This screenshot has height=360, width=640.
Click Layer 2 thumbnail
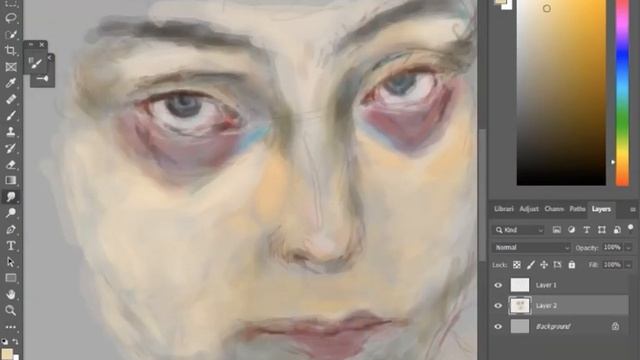520,306
